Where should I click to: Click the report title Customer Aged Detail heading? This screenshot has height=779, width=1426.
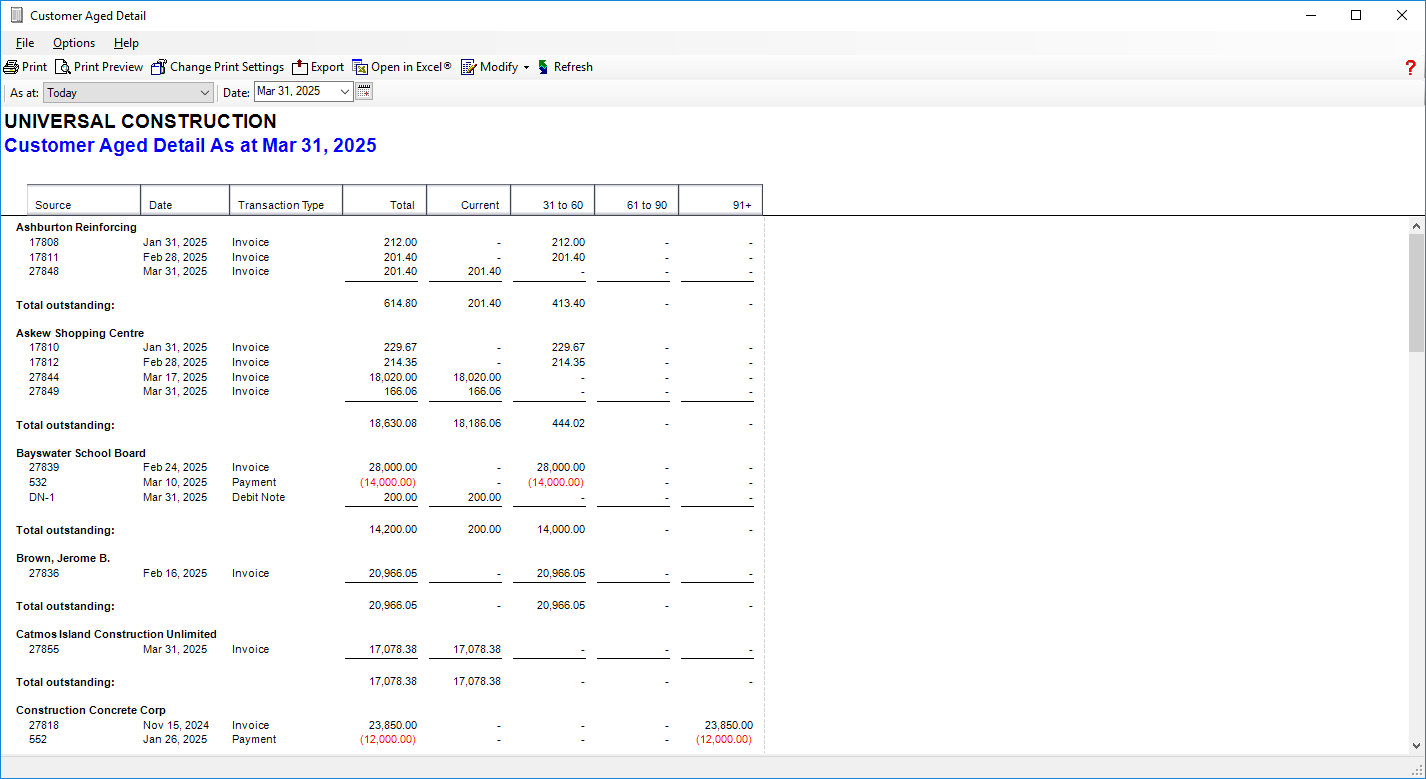click(190, 145)
